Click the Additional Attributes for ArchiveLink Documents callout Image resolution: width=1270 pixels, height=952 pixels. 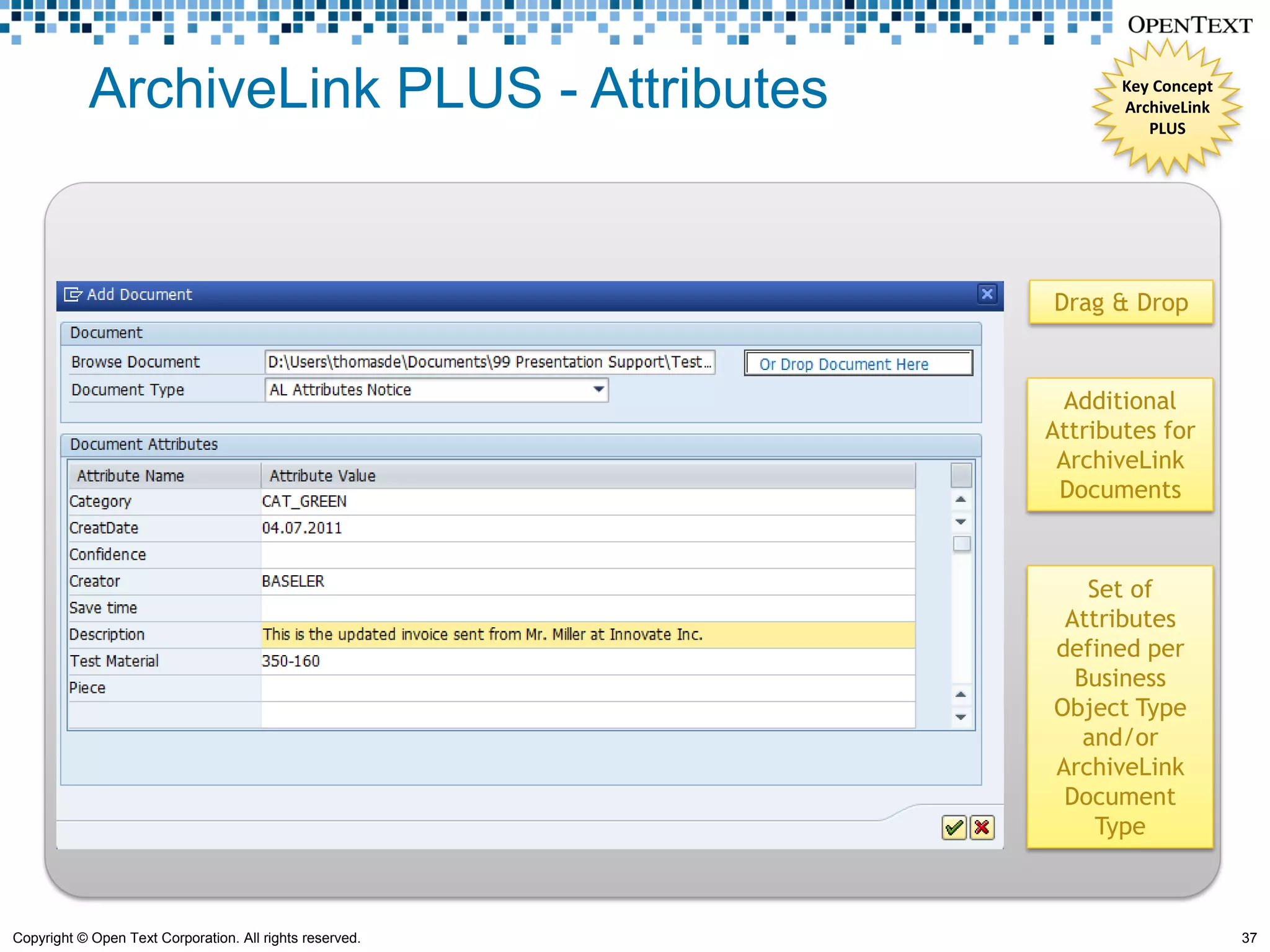click(x=1120, y=445)
